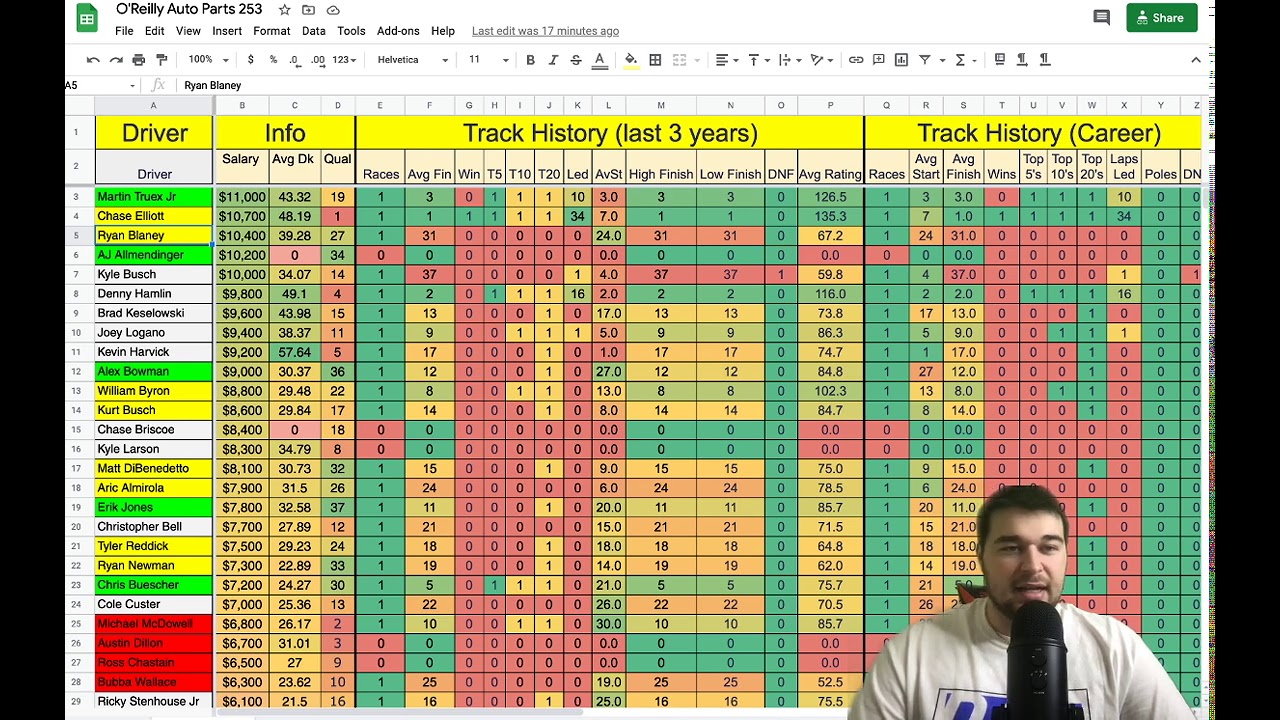Screen dimensions: 1280x720
Task: Open the Add-ons menu
Action: pyautogui.click(x=398, y=31)
